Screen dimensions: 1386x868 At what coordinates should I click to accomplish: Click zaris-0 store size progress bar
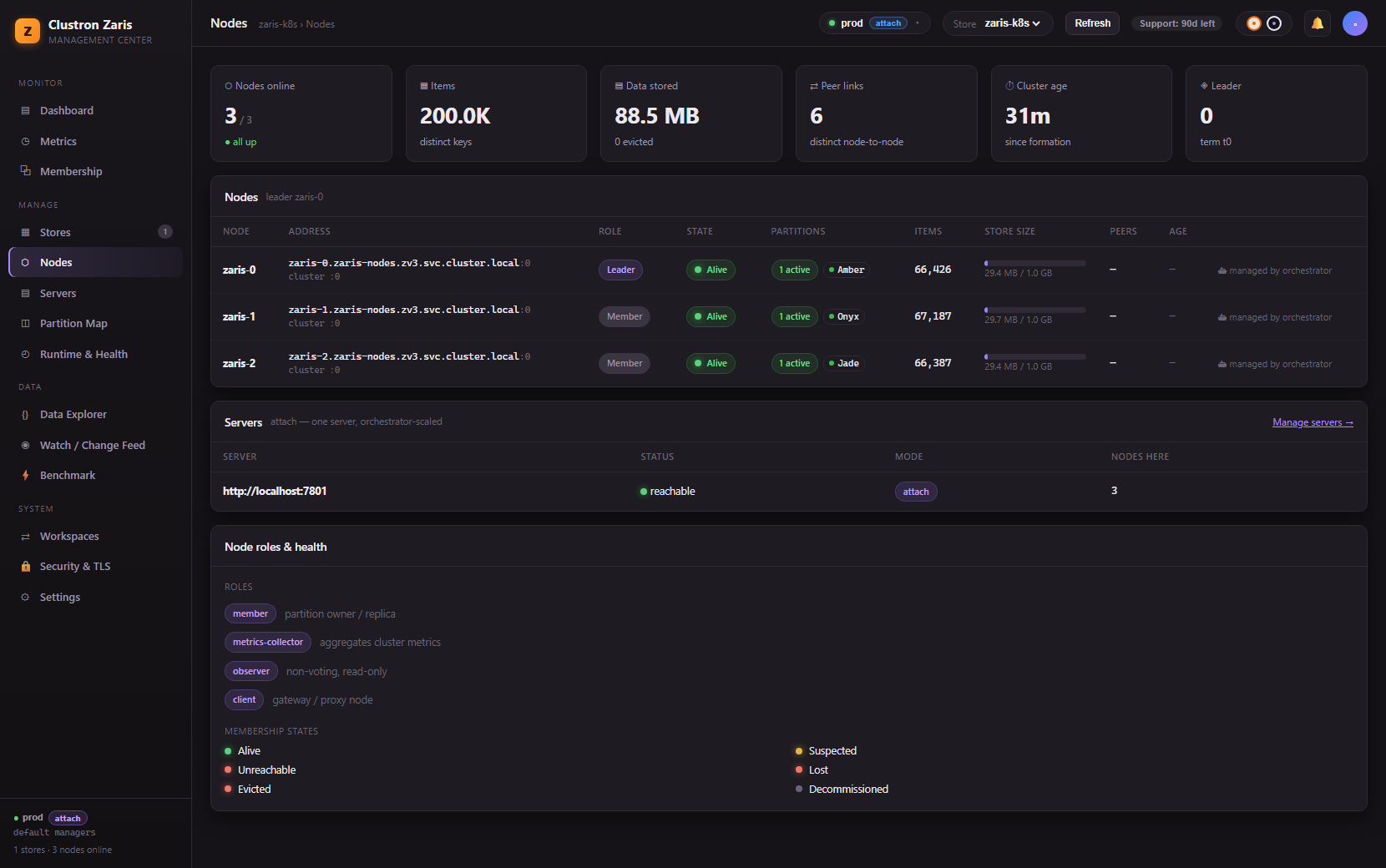(x=1035, y=263)
